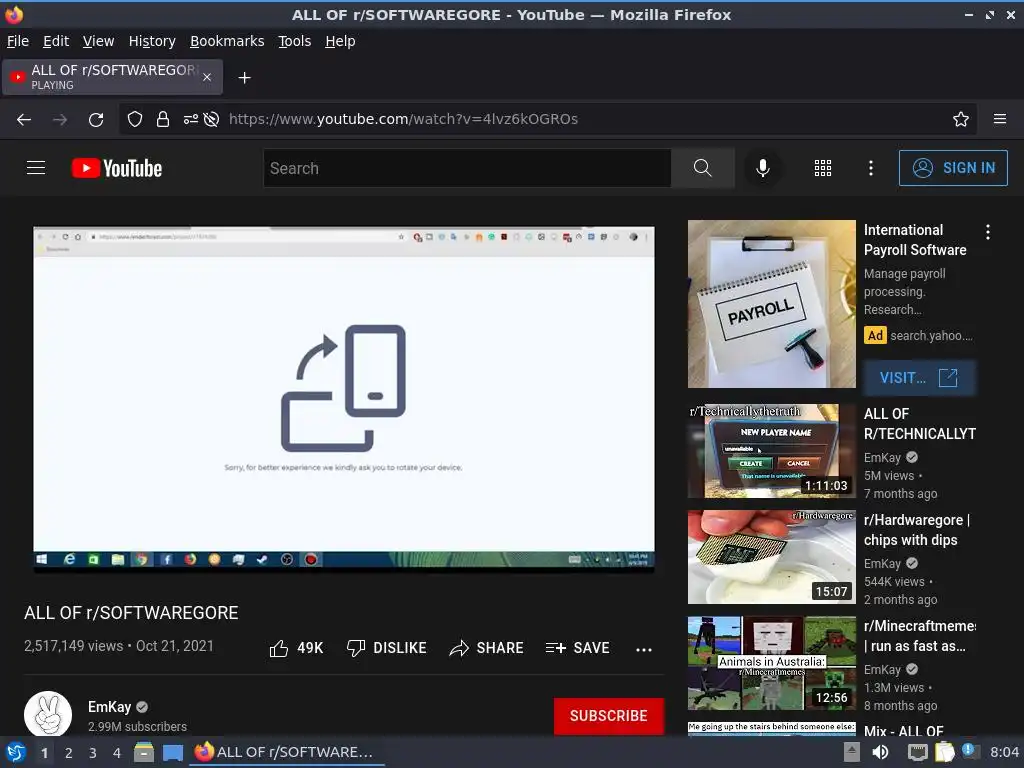This screenshot has width=1024, height=768.
Task: Click the SIGN IN button
Action: pyautogui.click(x=953, y=168)
